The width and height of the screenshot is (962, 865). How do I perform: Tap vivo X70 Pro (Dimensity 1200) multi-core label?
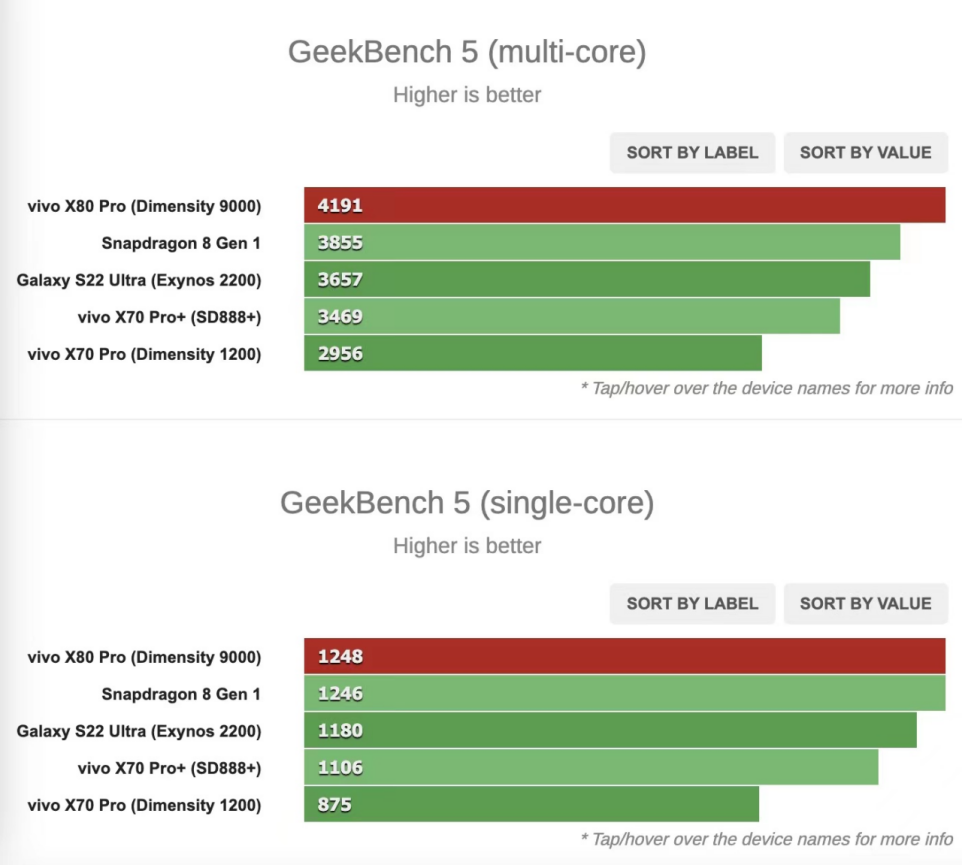(x=144, y=355)
